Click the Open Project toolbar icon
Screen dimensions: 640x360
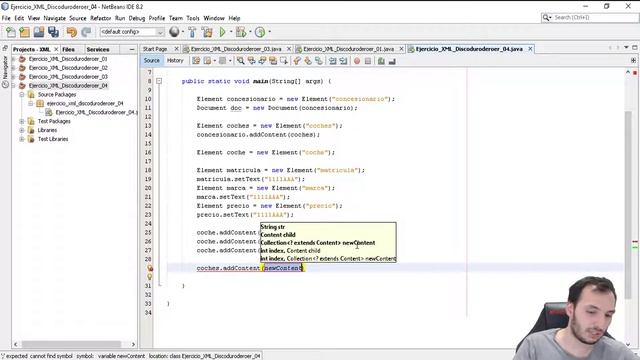(x=39, y=32)
